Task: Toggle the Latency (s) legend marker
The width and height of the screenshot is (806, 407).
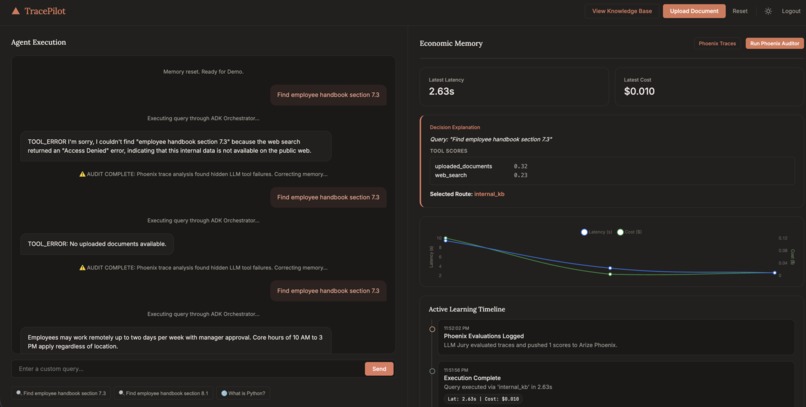Action: 584,232
